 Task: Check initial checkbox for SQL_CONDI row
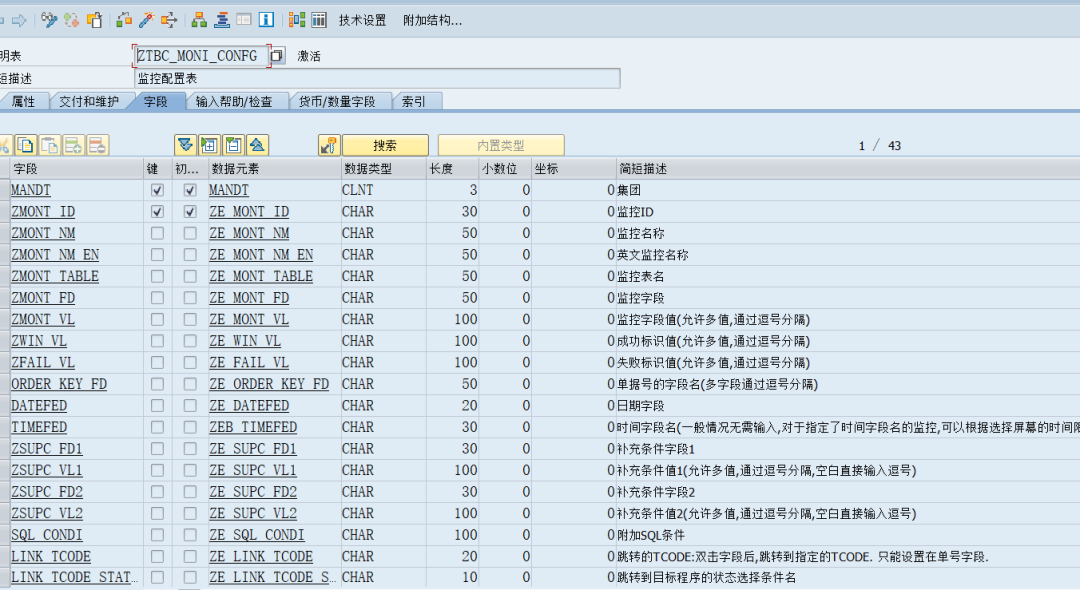[x=190, y=535]
